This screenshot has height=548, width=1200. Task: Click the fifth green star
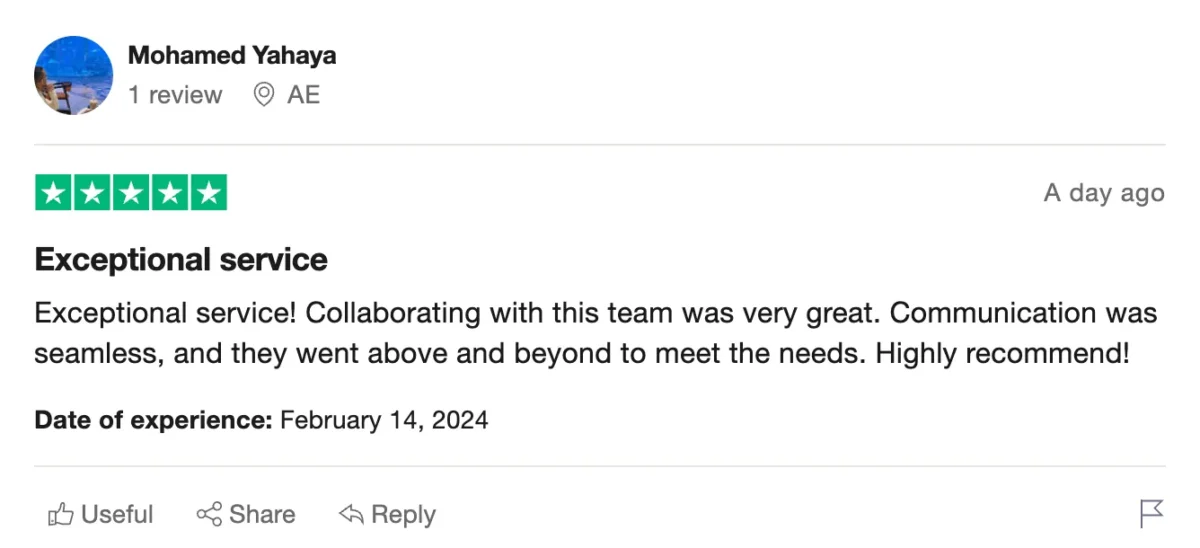tap(208, 193)
